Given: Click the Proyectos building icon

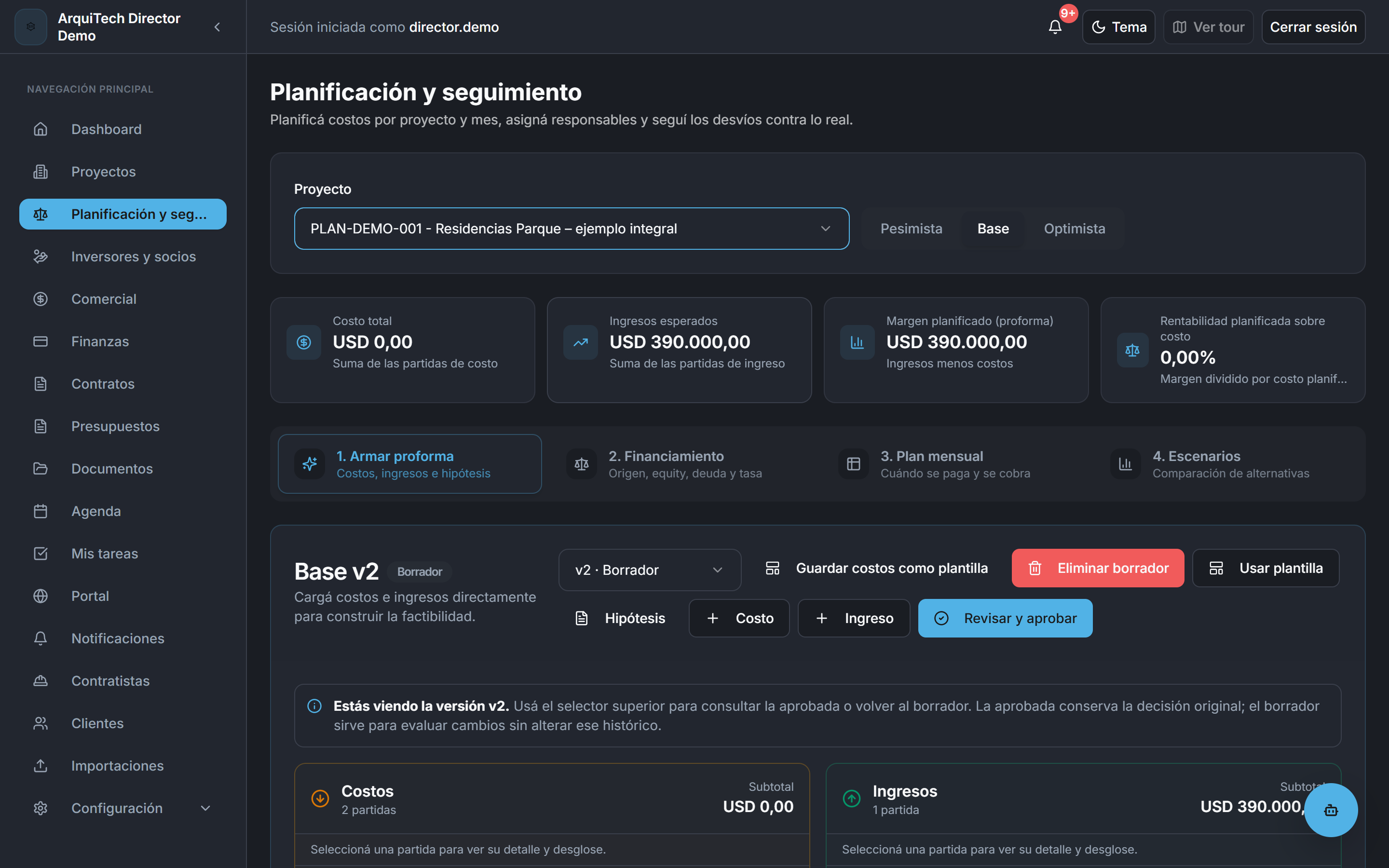Looking at the screenshot, I should (40, 172).
